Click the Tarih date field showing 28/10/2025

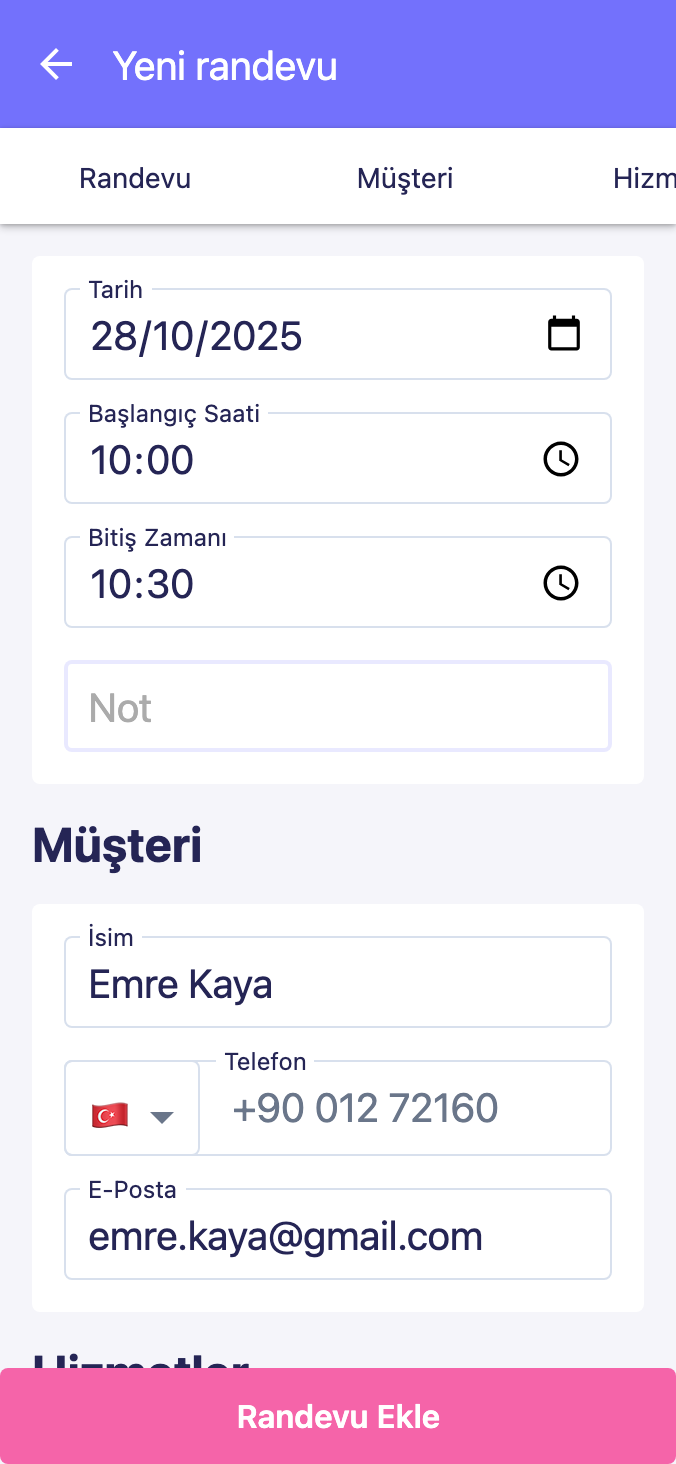click(300, 336)
